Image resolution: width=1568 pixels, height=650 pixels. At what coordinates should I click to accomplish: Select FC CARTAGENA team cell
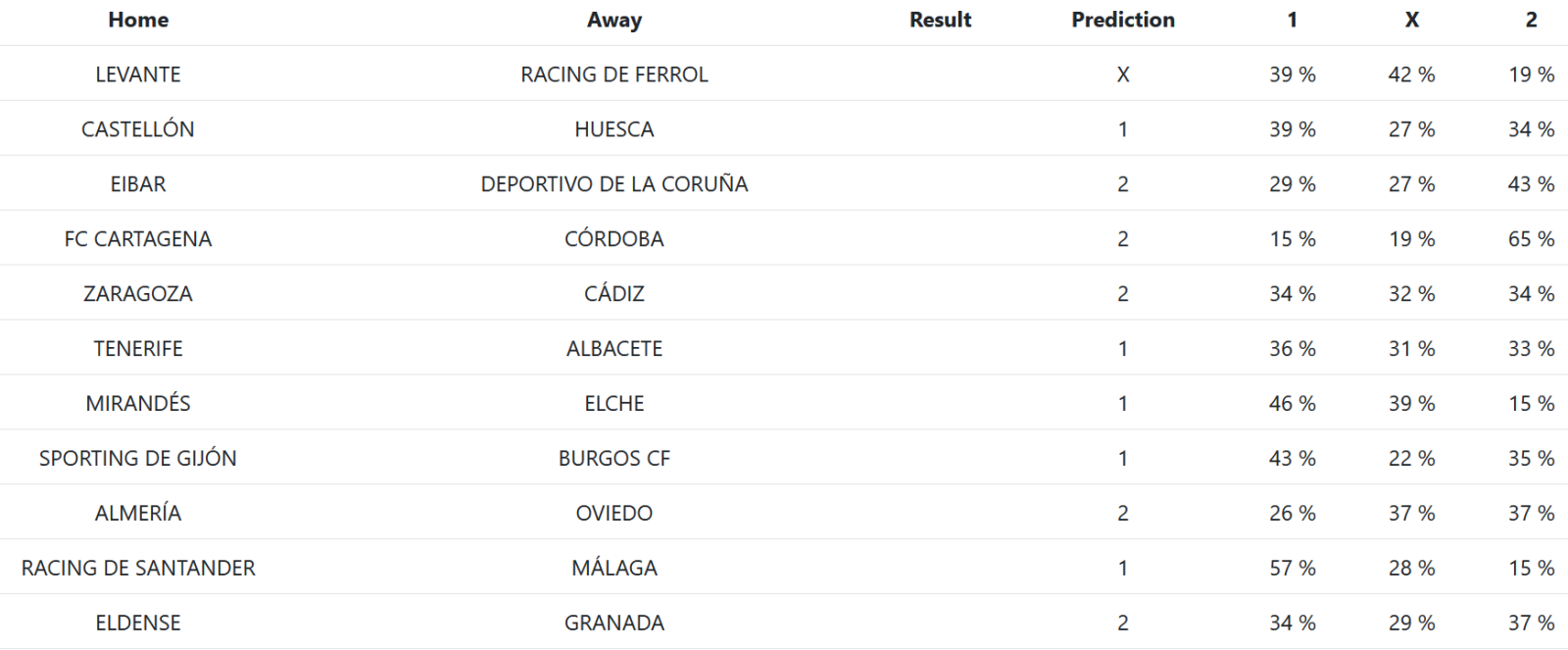click(138, 239)
